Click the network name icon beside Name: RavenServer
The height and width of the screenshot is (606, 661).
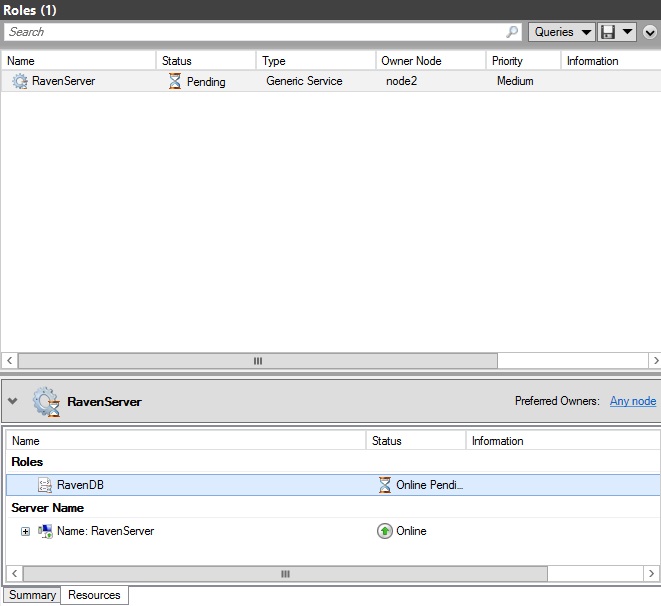[45, 531]
